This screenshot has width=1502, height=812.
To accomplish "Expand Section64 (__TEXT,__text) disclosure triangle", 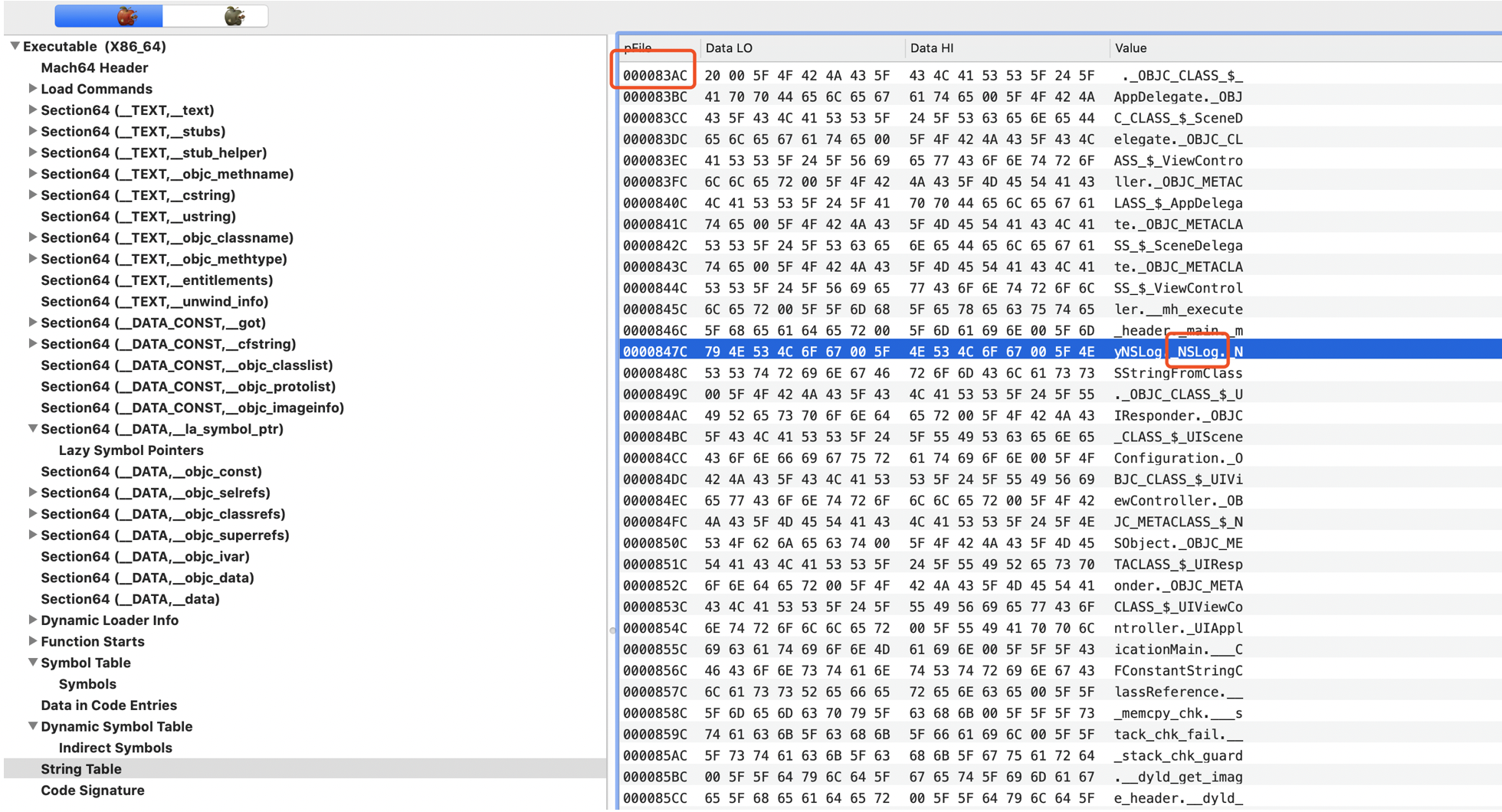I will (x=32, y=110).
